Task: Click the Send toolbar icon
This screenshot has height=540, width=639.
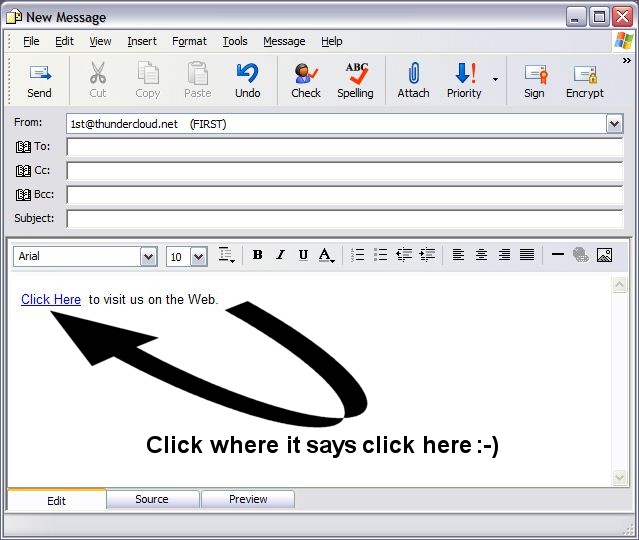Action: tap(40, 81)
